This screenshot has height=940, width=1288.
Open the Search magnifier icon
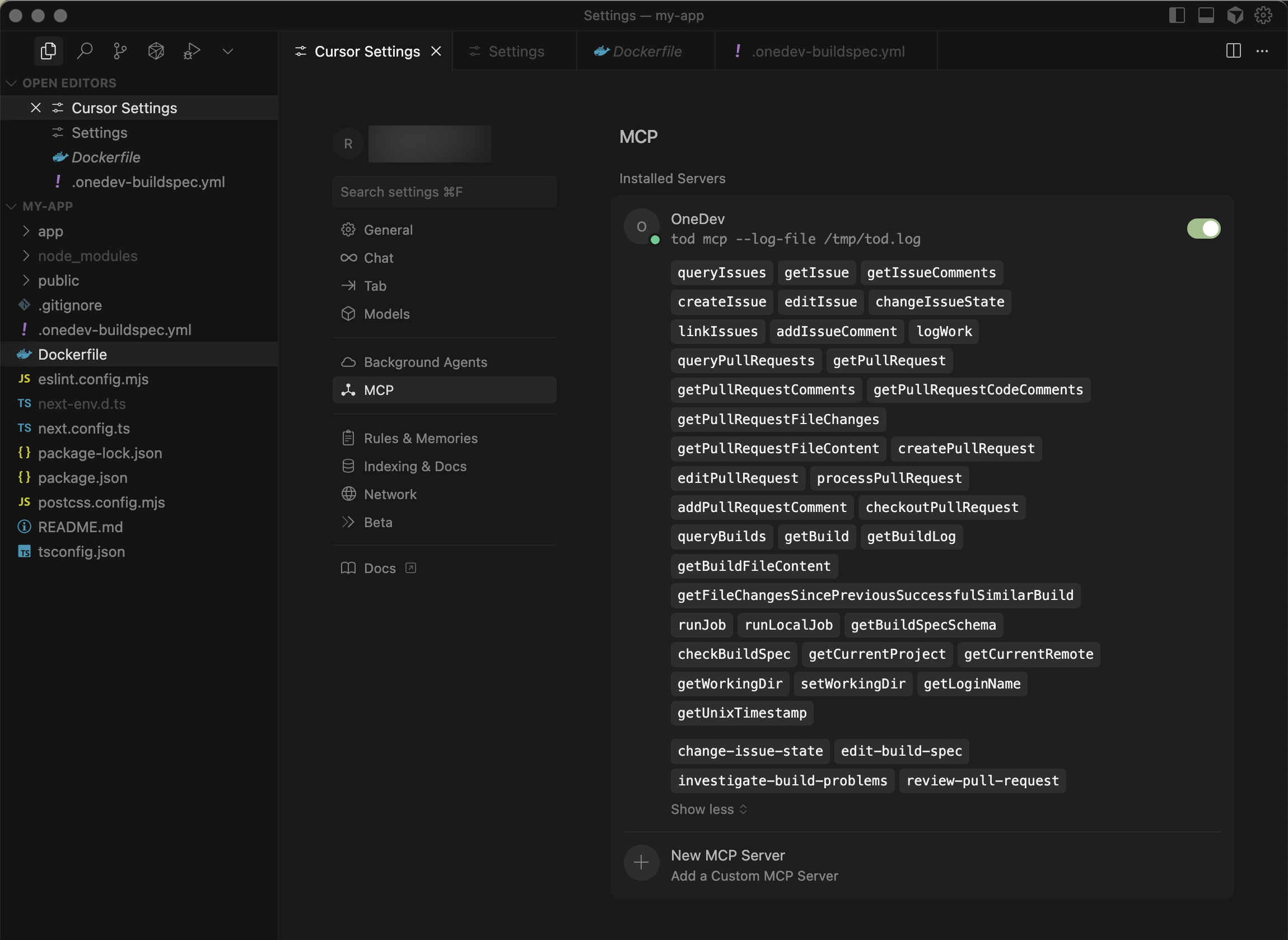coord(85,51)
